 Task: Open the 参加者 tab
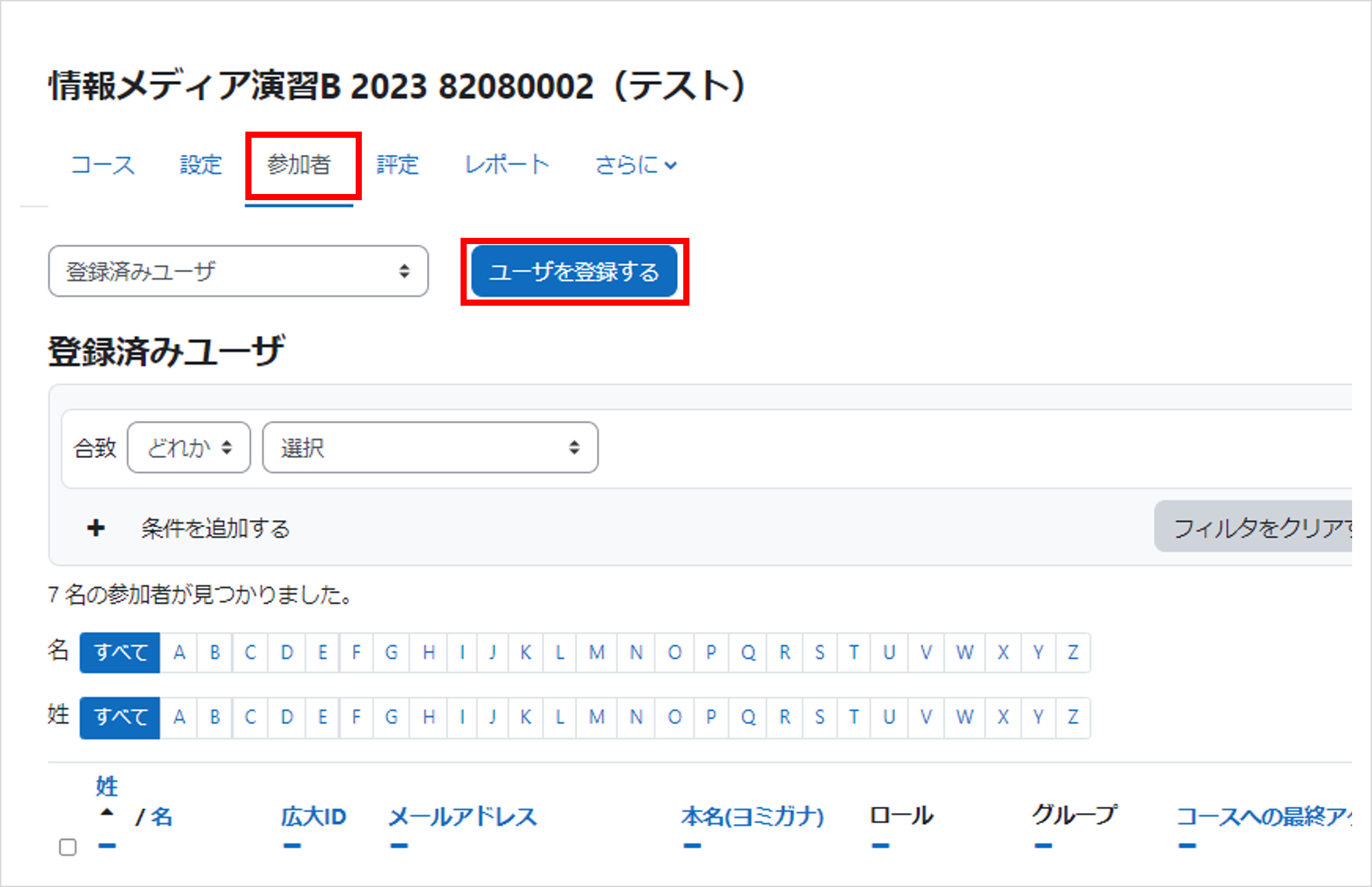tap(299, 165)
